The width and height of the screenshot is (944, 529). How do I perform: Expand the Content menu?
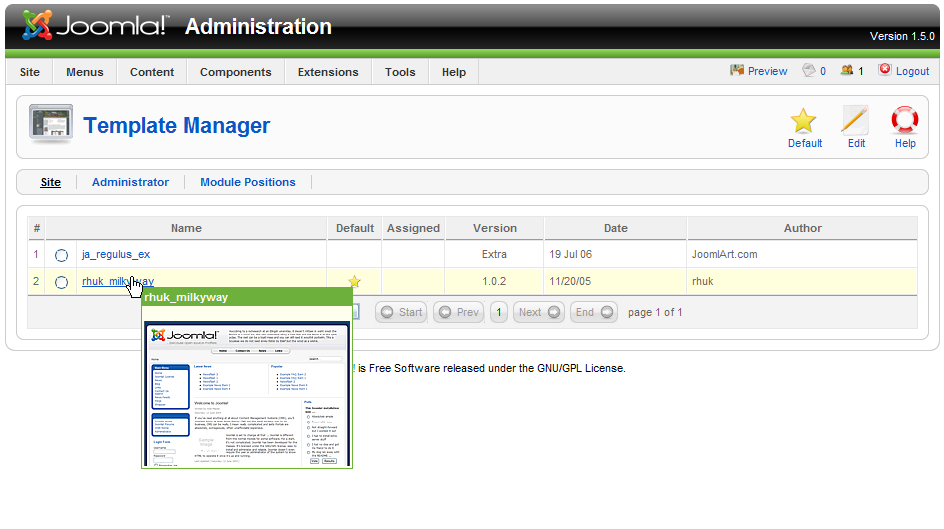152,72
